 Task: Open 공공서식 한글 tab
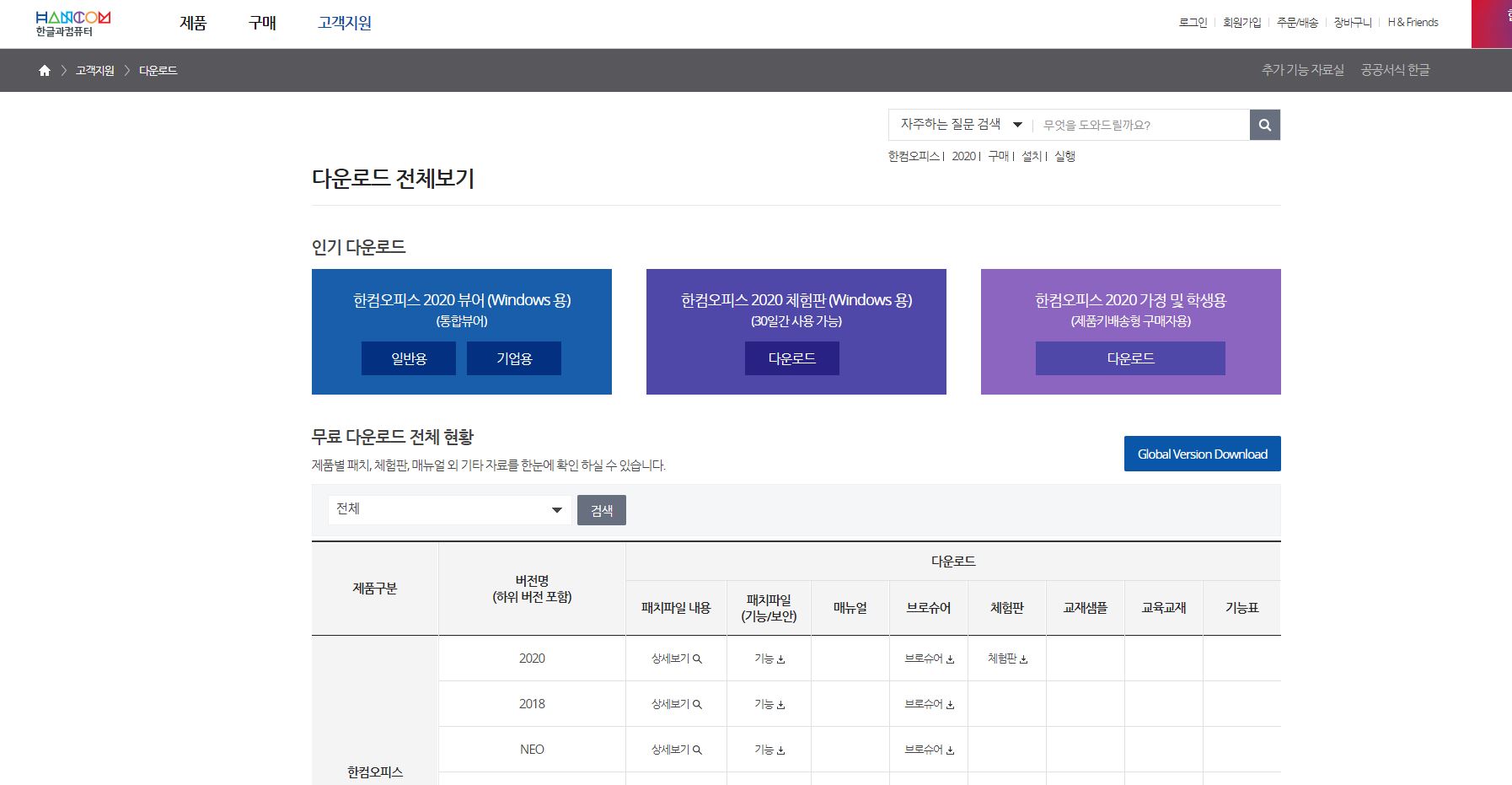[1395, 70]
